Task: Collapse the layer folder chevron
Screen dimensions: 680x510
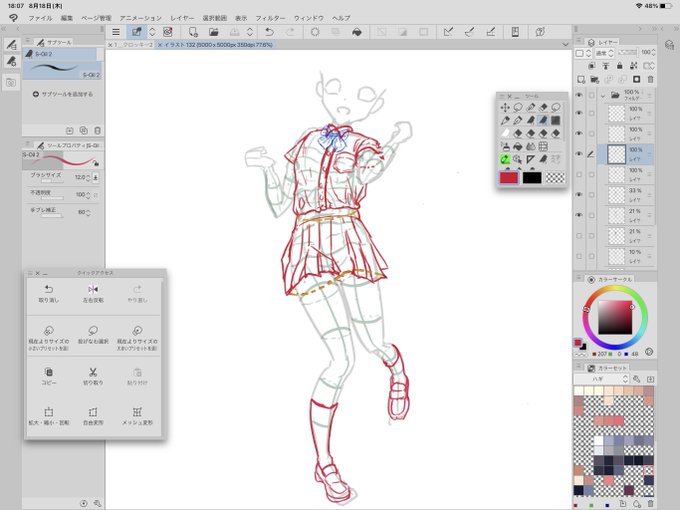Action: 603,95
